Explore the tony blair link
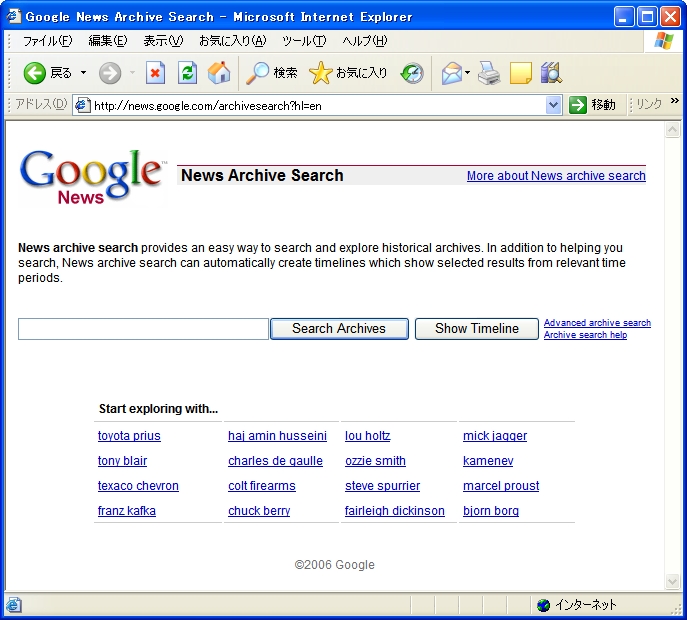This screenshot has height=620, width=687. point(122,461)
